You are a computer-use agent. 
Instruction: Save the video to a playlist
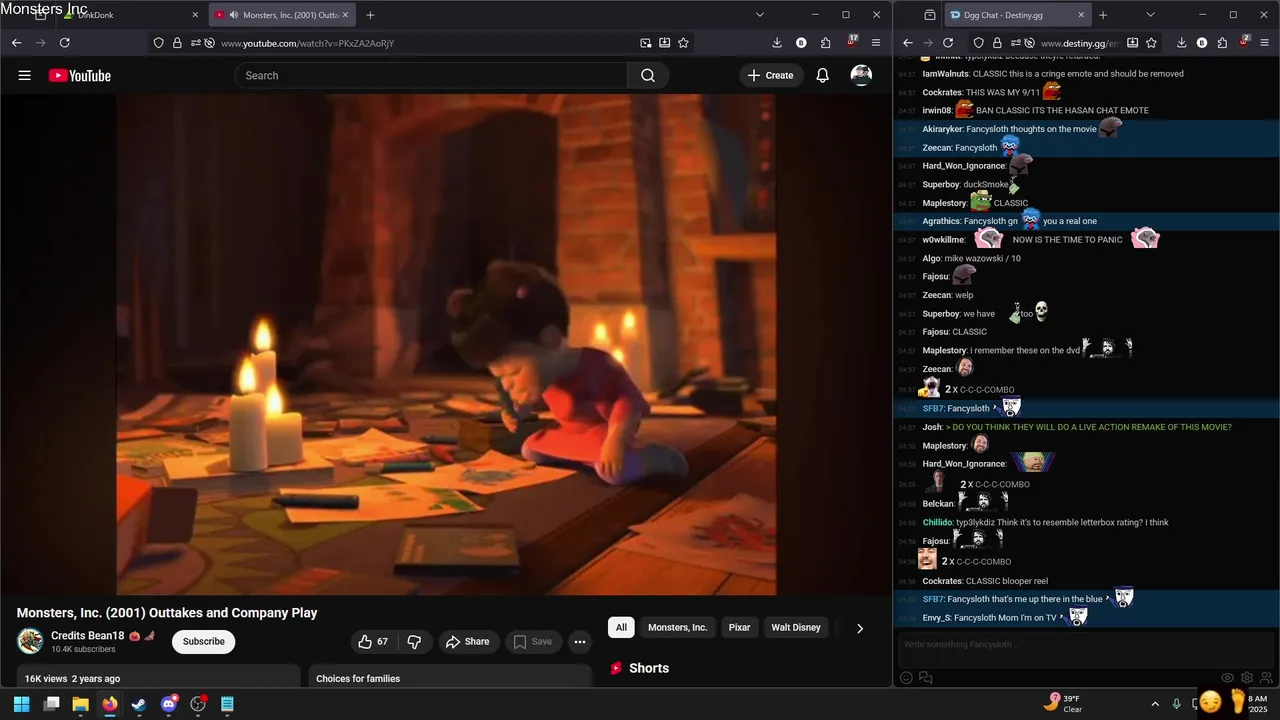tap(533, 641)
